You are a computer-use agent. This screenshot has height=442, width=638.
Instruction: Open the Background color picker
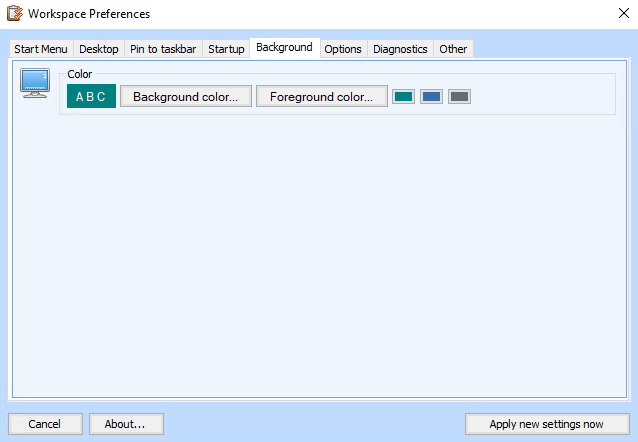(186, 97)
